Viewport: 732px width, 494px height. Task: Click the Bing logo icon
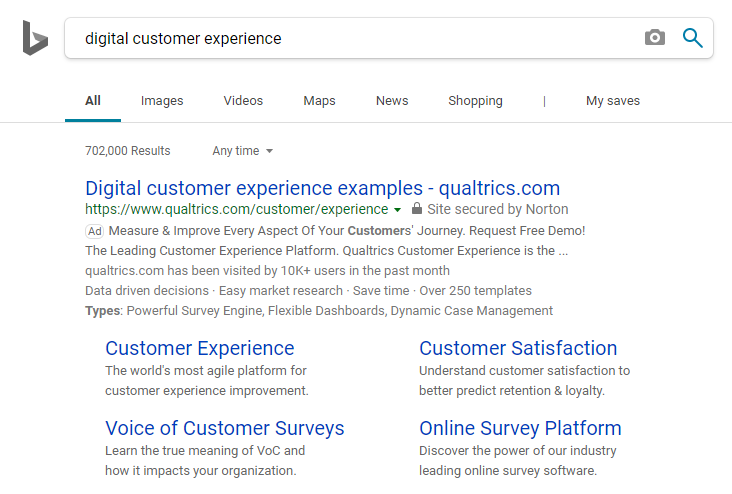click(x=35, y=38)
